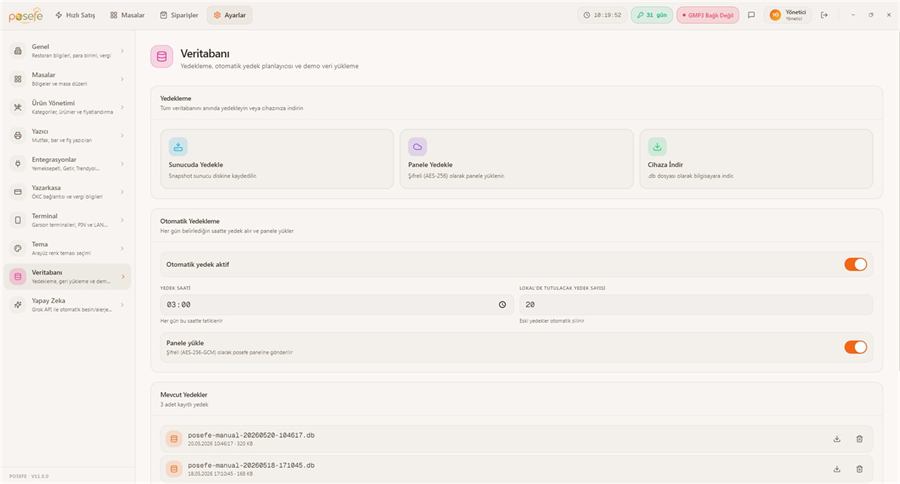Click the pink Veritabanı database sidebar icon
The height and width of the screenshot is (484, 900).
point(18,277)
